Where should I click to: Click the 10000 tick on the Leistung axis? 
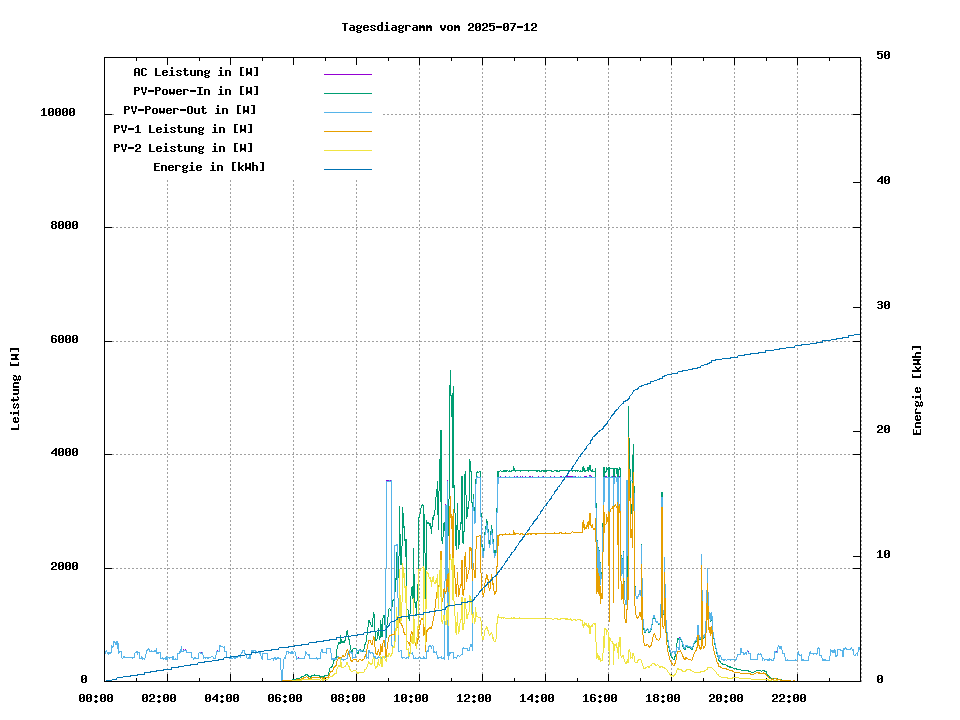58,113
